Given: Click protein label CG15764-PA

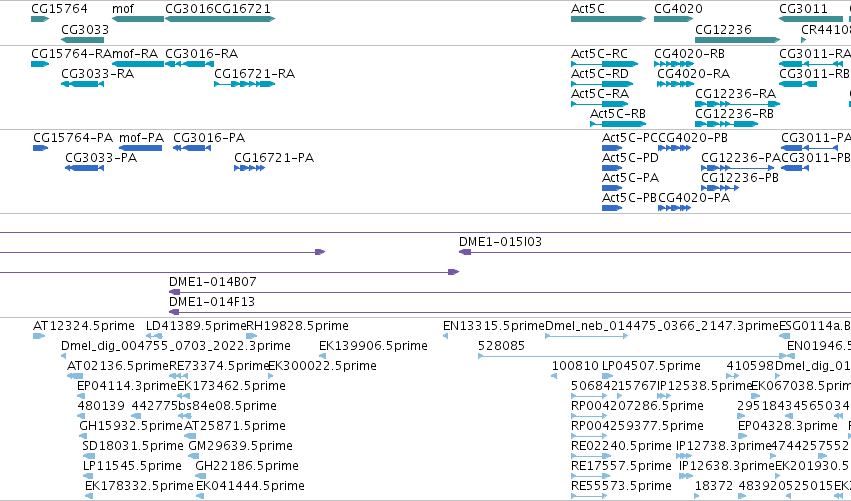Looking at the screenshot, I should (73, 138).
